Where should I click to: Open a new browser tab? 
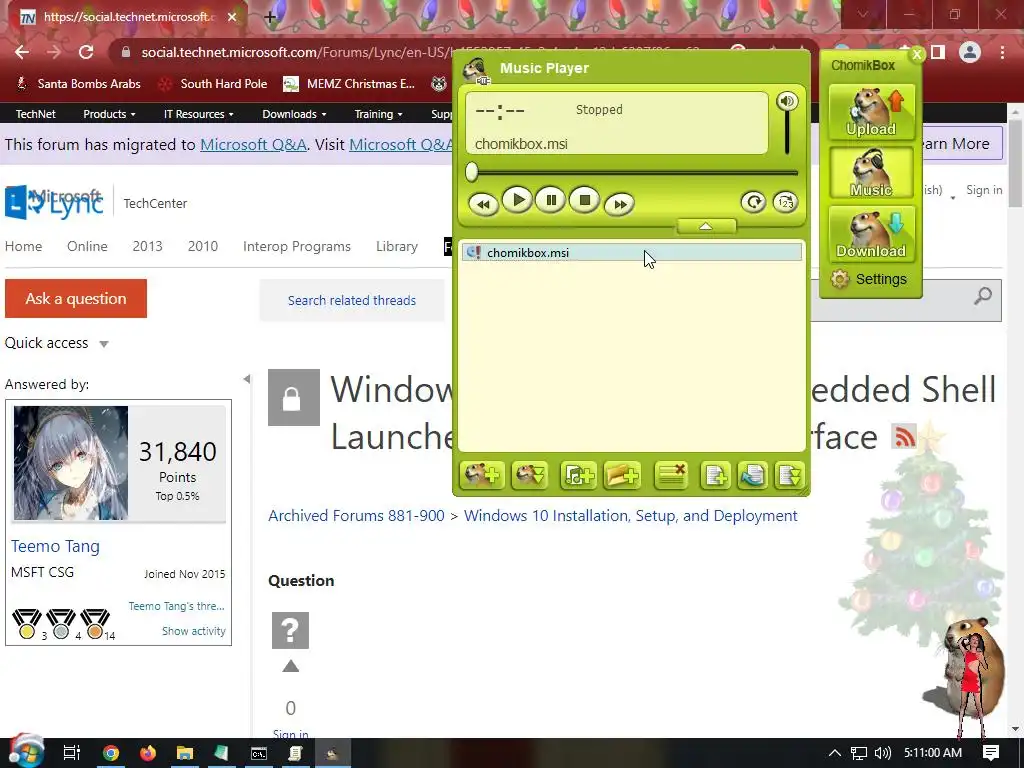(270, 17)
